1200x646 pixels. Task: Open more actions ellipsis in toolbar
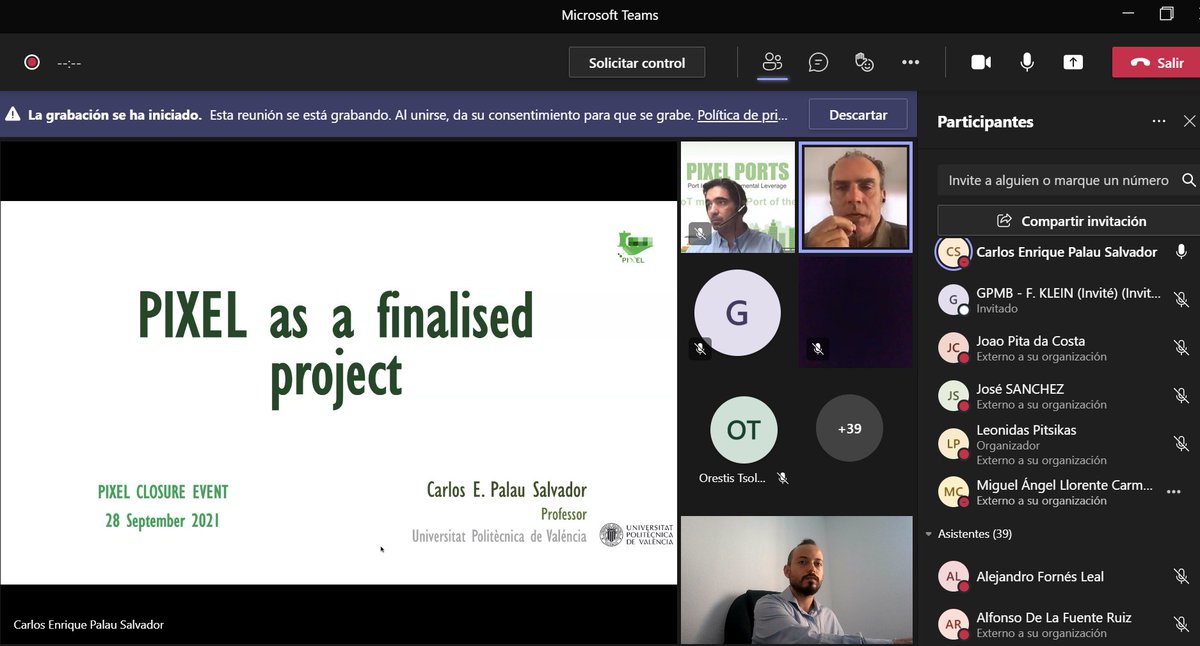tap(910, 63)
